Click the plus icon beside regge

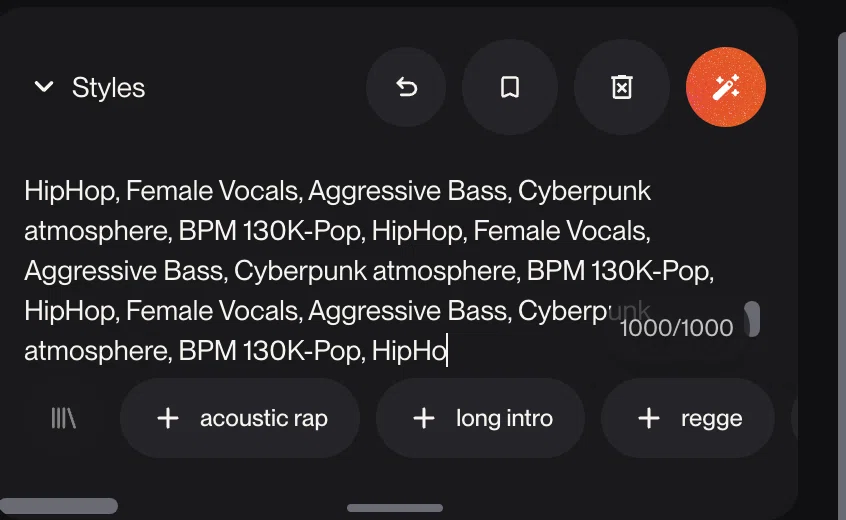(x=649, y=418)
